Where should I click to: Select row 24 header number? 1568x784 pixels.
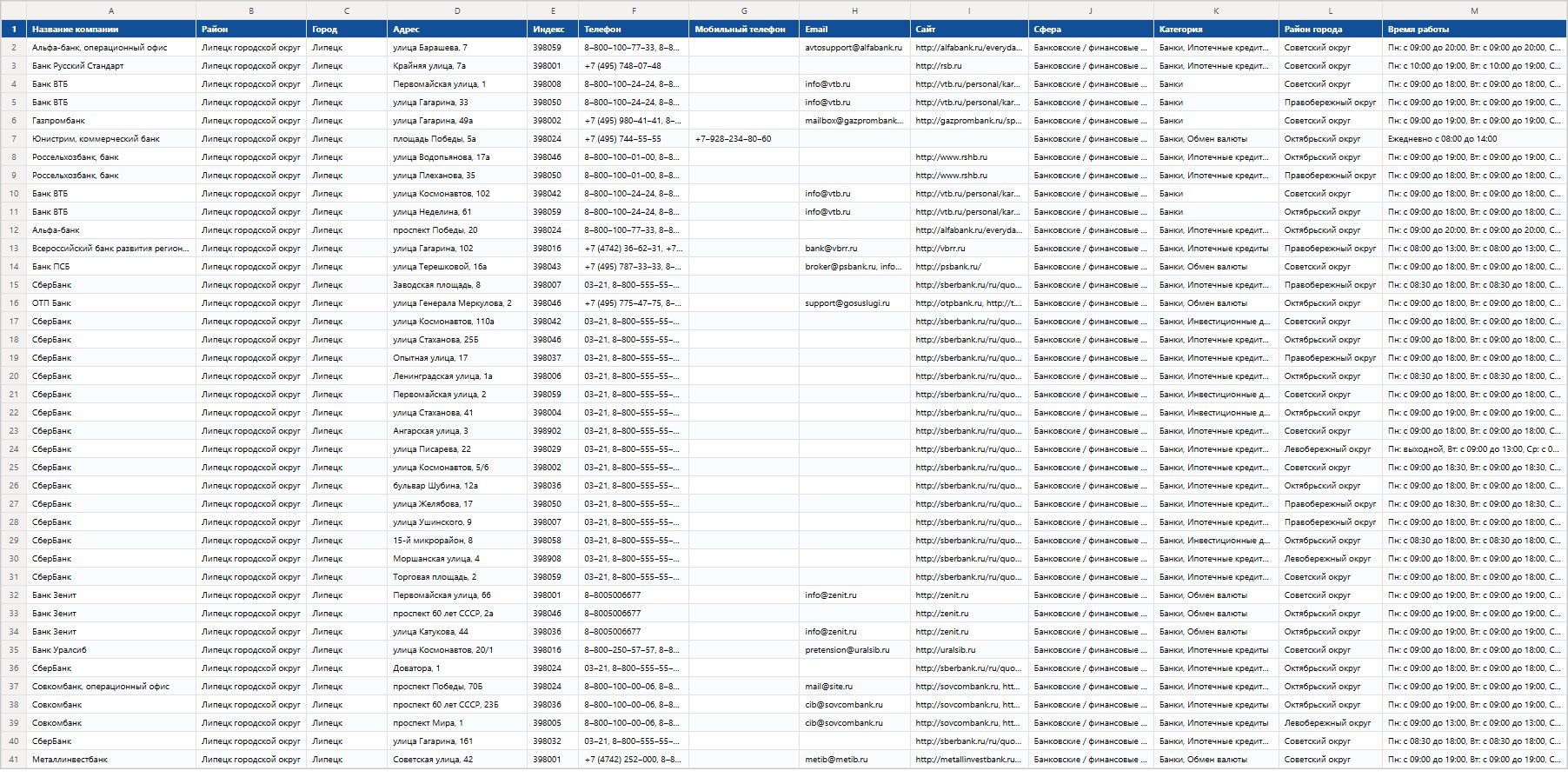13,449
